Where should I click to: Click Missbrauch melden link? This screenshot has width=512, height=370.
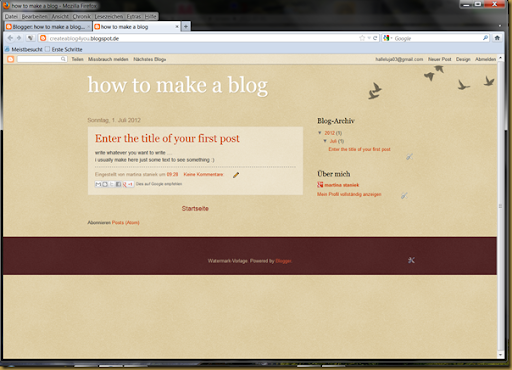click(x=108, y=59)
